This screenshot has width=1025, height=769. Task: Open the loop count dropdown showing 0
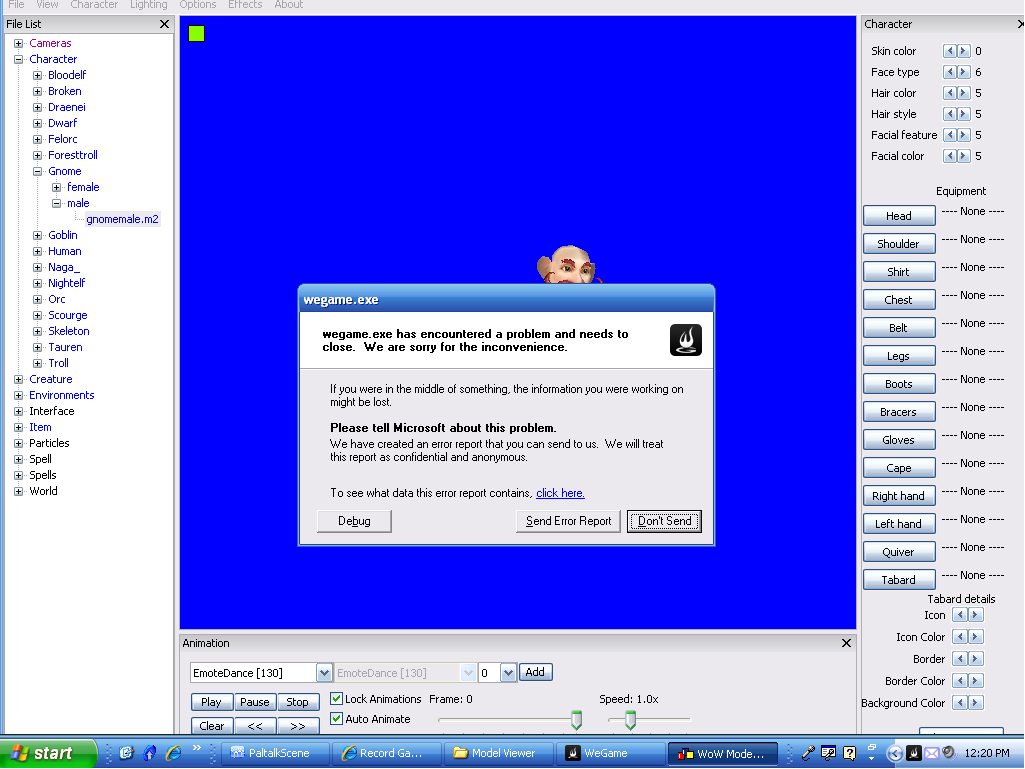click(508, 673)
